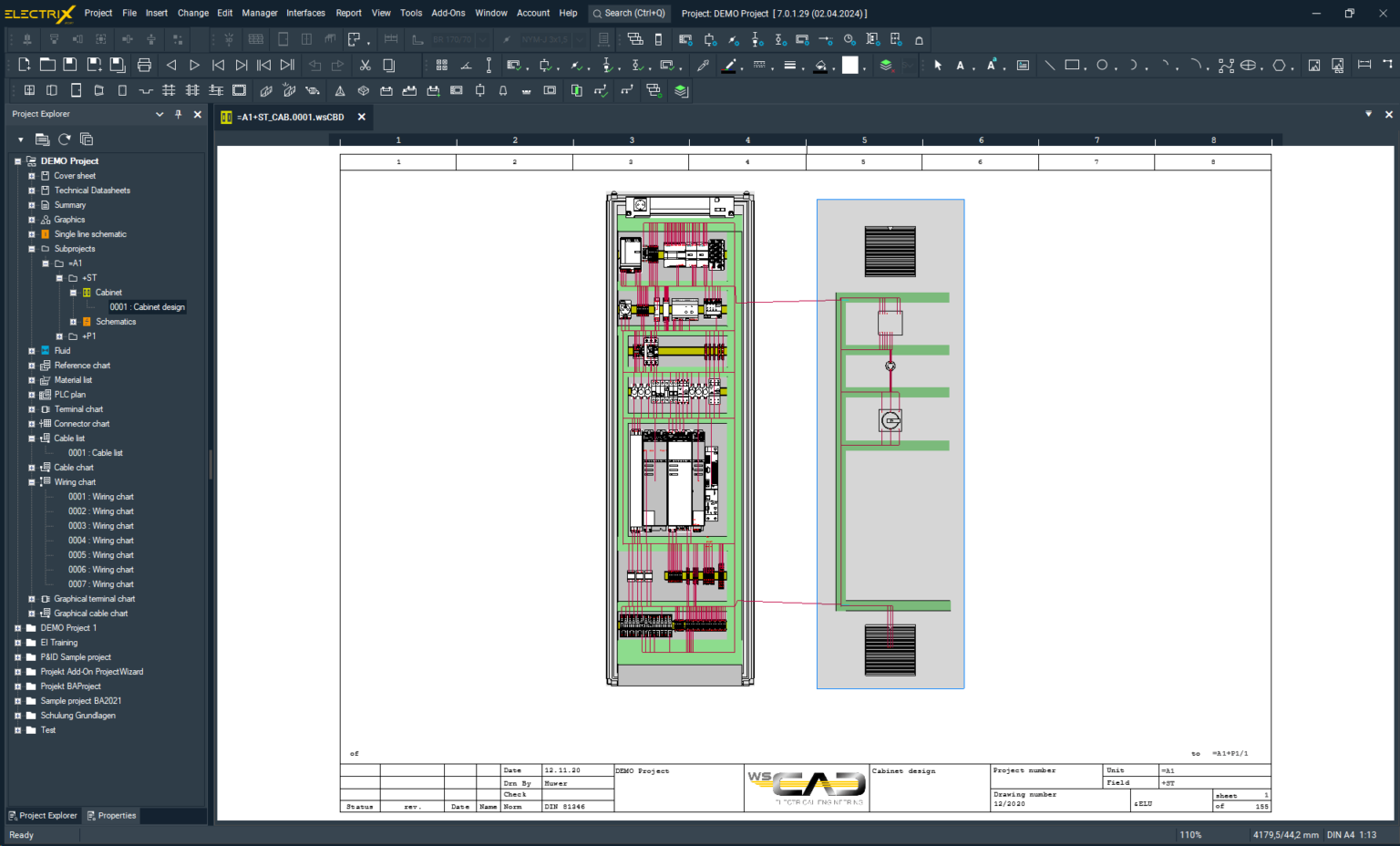Click the Undo arrow
The image size is (1400, 846).
315,65
